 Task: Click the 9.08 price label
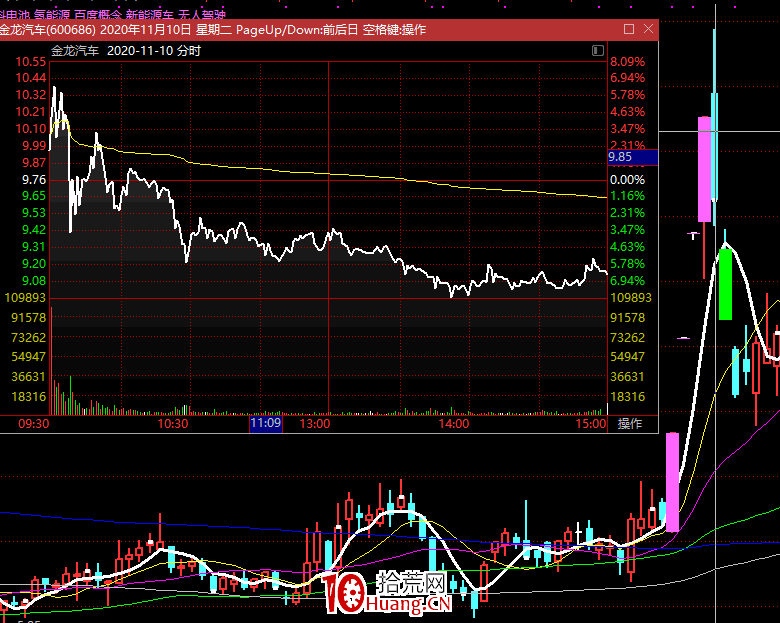coord(34,281)
